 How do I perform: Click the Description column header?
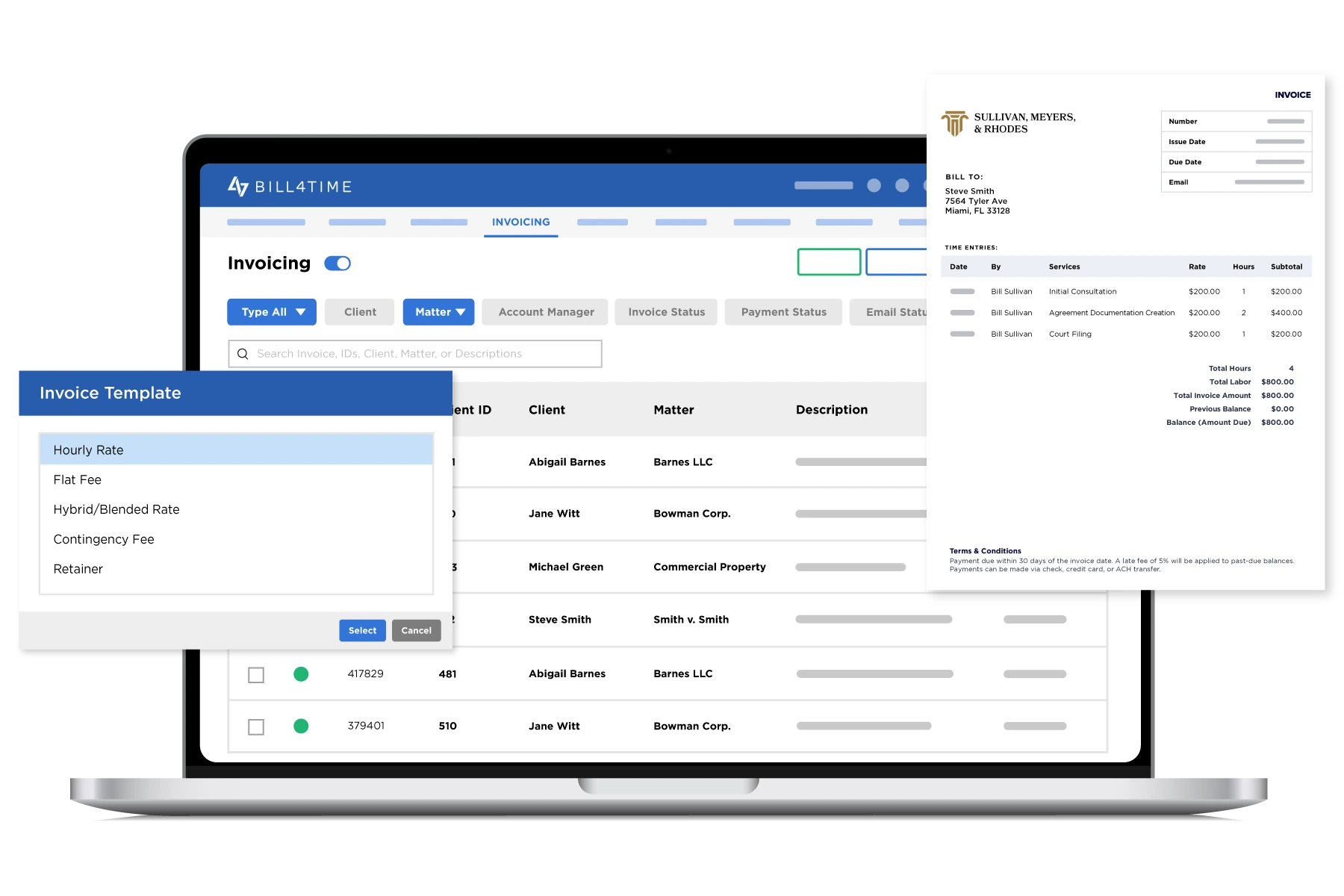[x=832, y=410]
